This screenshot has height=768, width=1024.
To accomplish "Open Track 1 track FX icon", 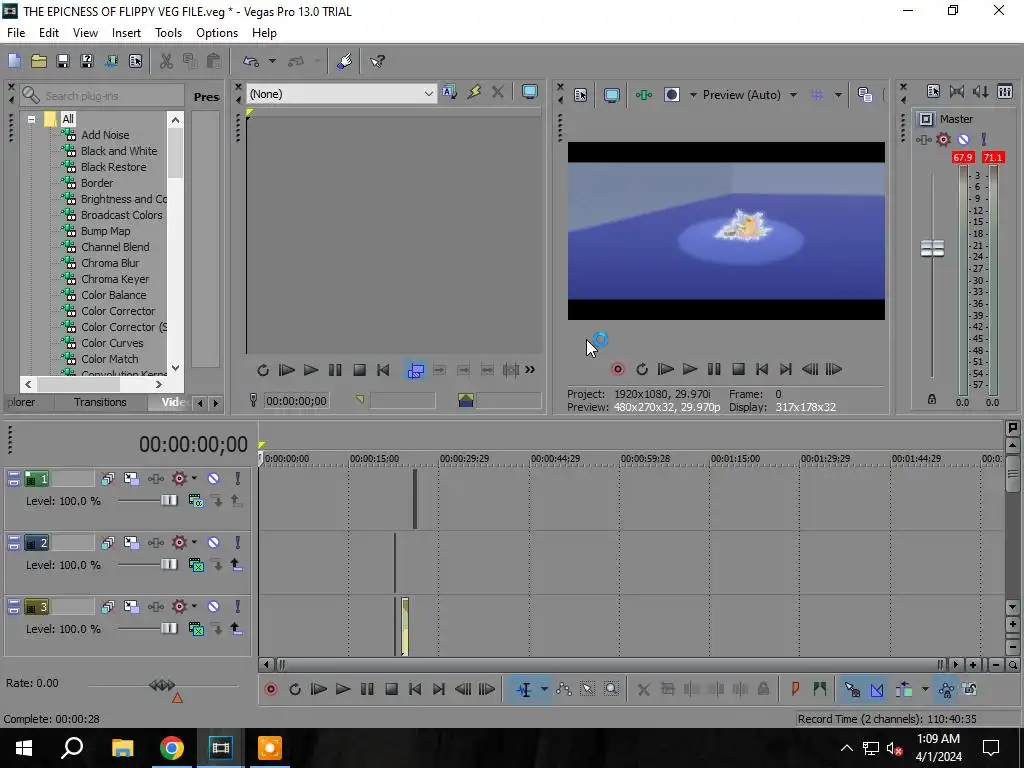I will tap(155, 479).
